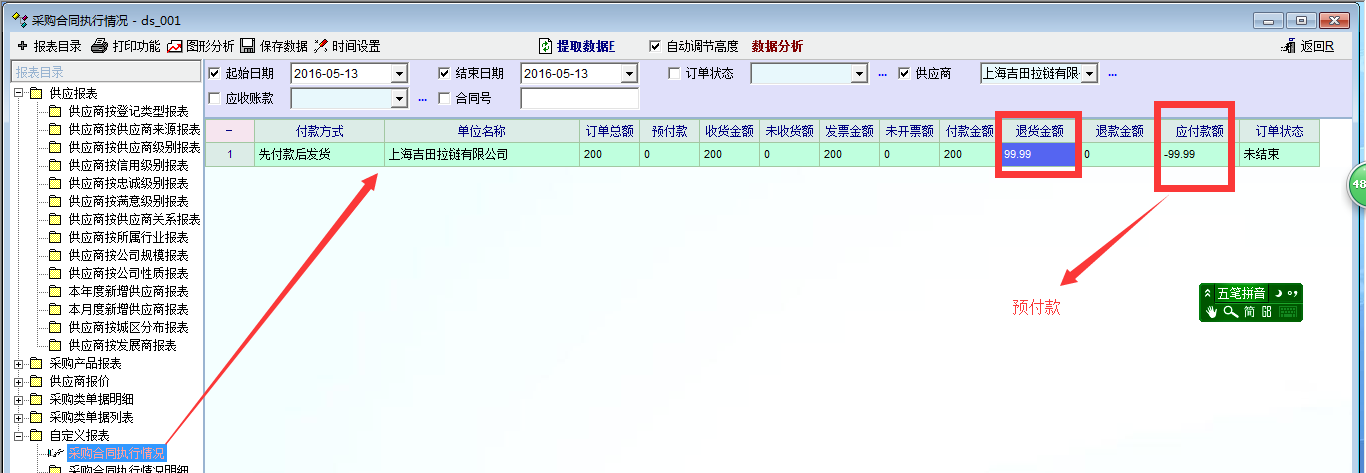
Task: Open the 供应商 combo box dropdown
Action: [x=1089, y=74]
